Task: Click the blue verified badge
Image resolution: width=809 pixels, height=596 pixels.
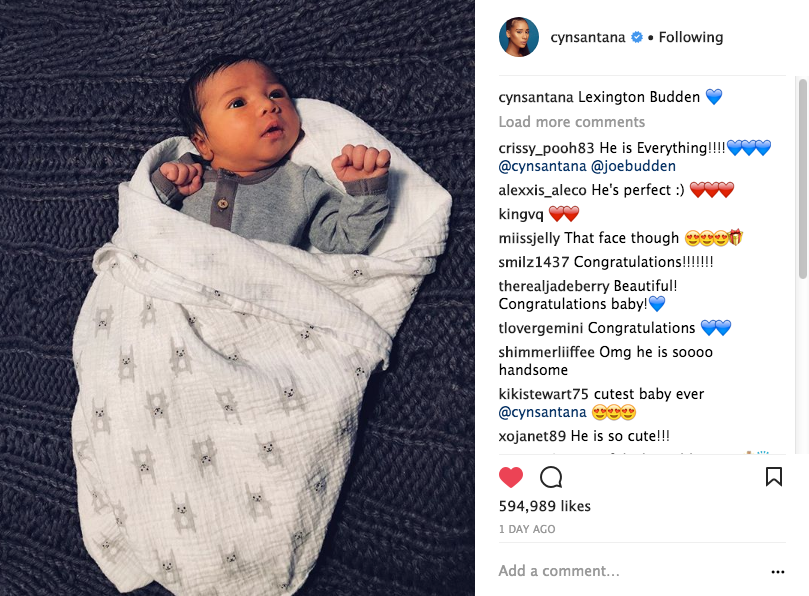Action: tap(637, 37)
